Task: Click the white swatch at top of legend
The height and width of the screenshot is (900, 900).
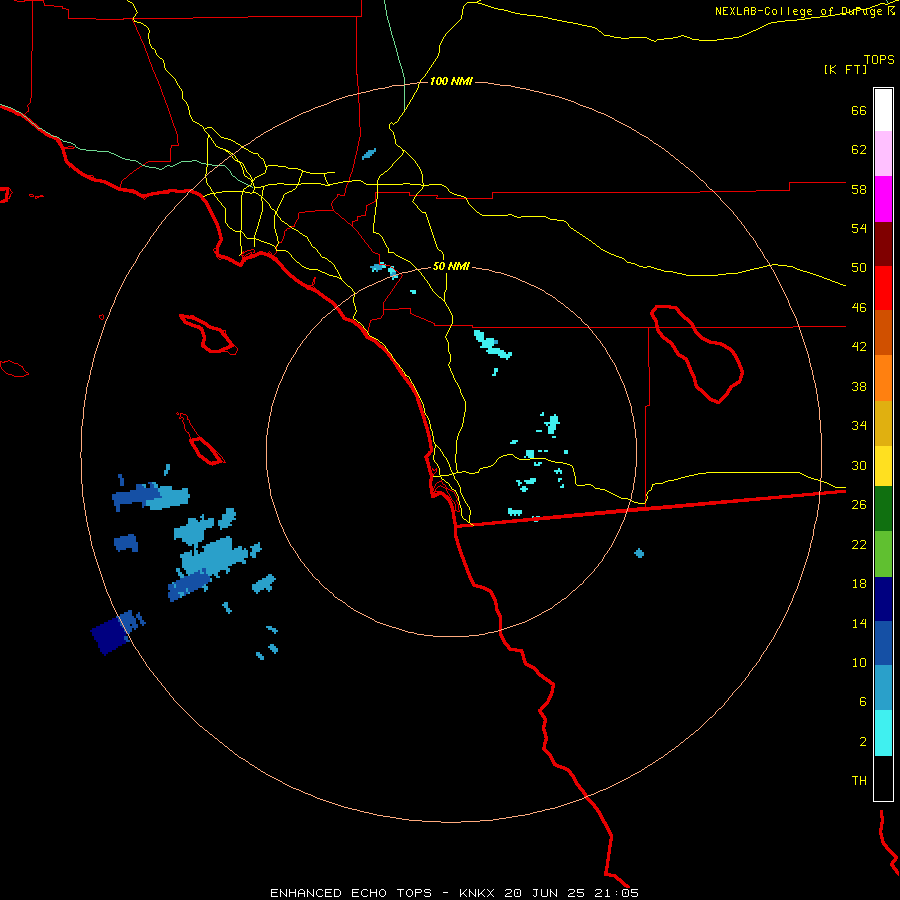Action: [x=883, y=110]
